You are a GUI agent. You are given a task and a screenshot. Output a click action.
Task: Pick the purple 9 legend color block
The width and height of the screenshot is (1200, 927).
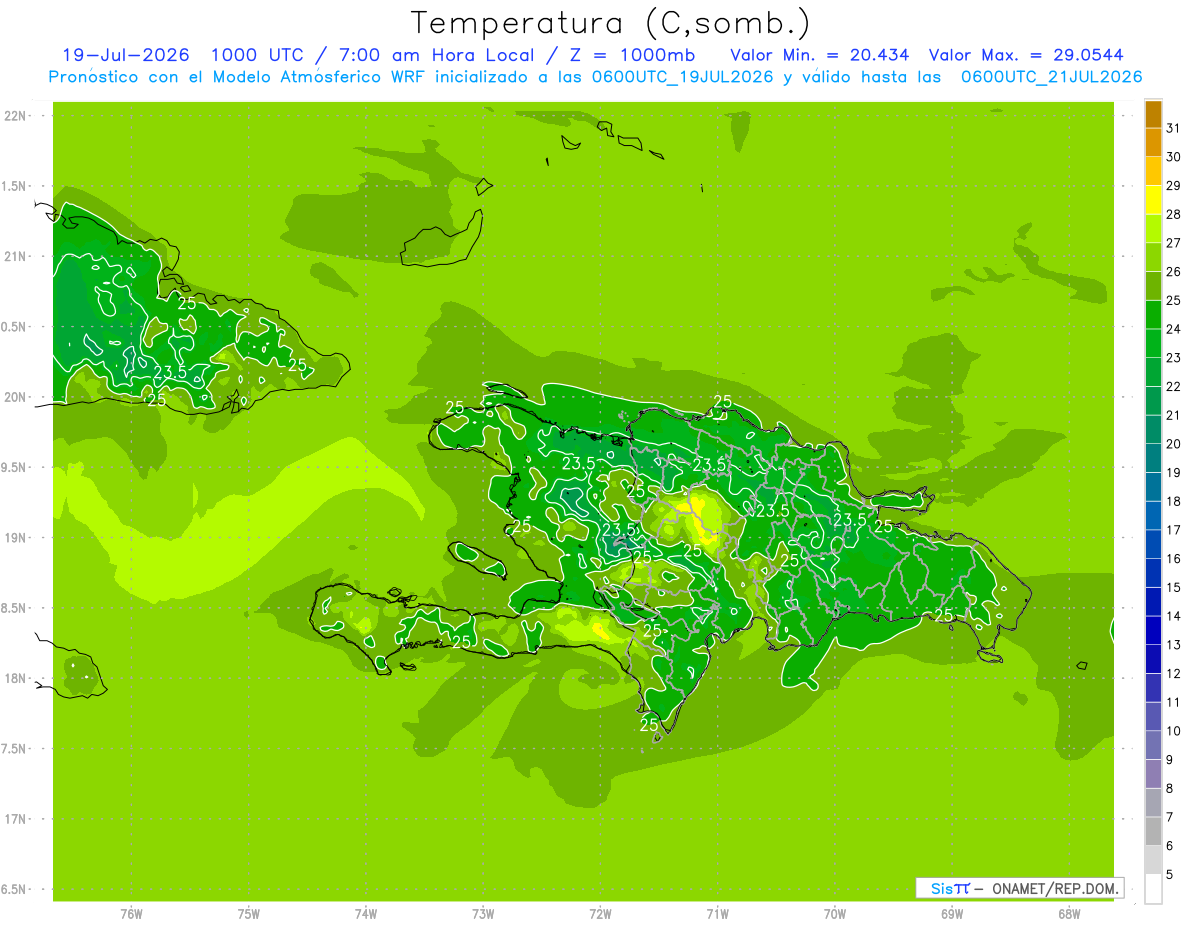click(1153, 746)
